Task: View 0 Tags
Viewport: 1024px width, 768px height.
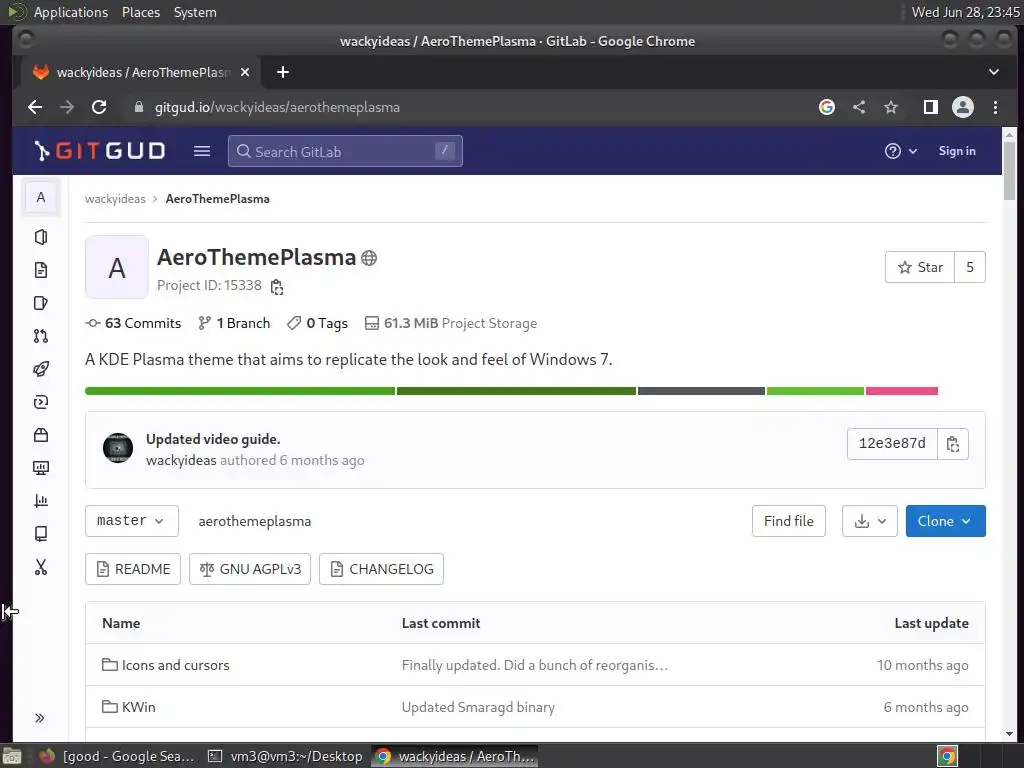Action: pos(317,323)
